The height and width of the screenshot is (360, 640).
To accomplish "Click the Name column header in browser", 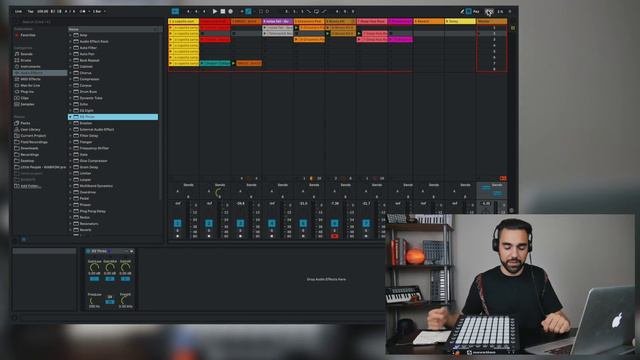I will (x=113, y=29).
